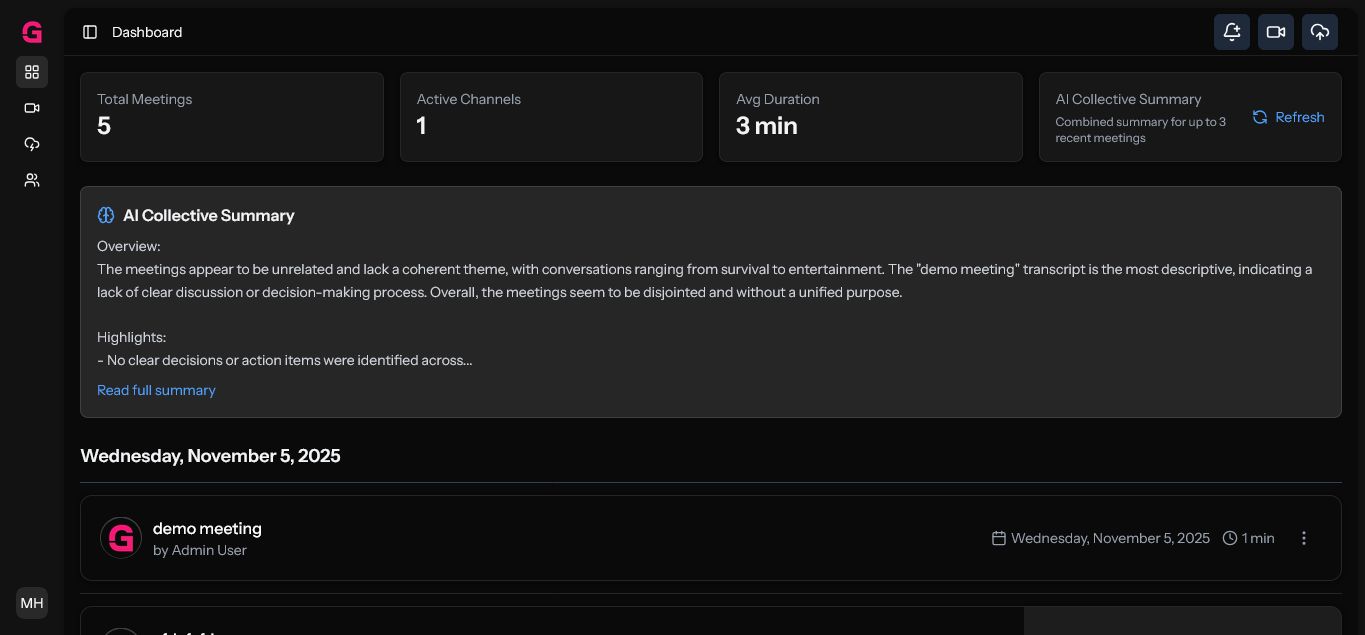1365x635 pixels.
Task: Click the Active Channels stat card
Action: pyautogui.click(x=551, y=116)
